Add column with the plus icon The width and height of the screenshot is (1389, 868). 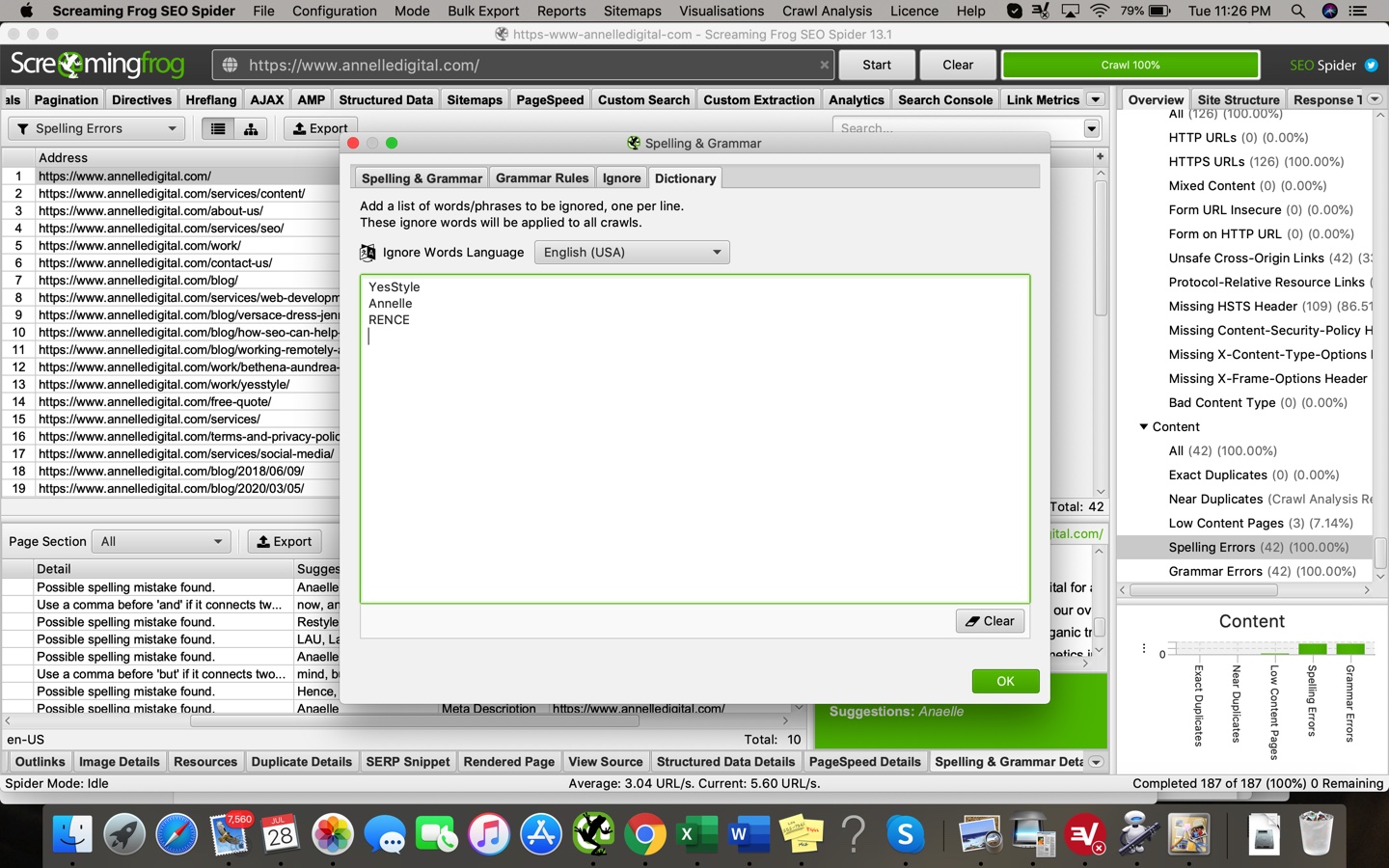(x=1100, y=156)
